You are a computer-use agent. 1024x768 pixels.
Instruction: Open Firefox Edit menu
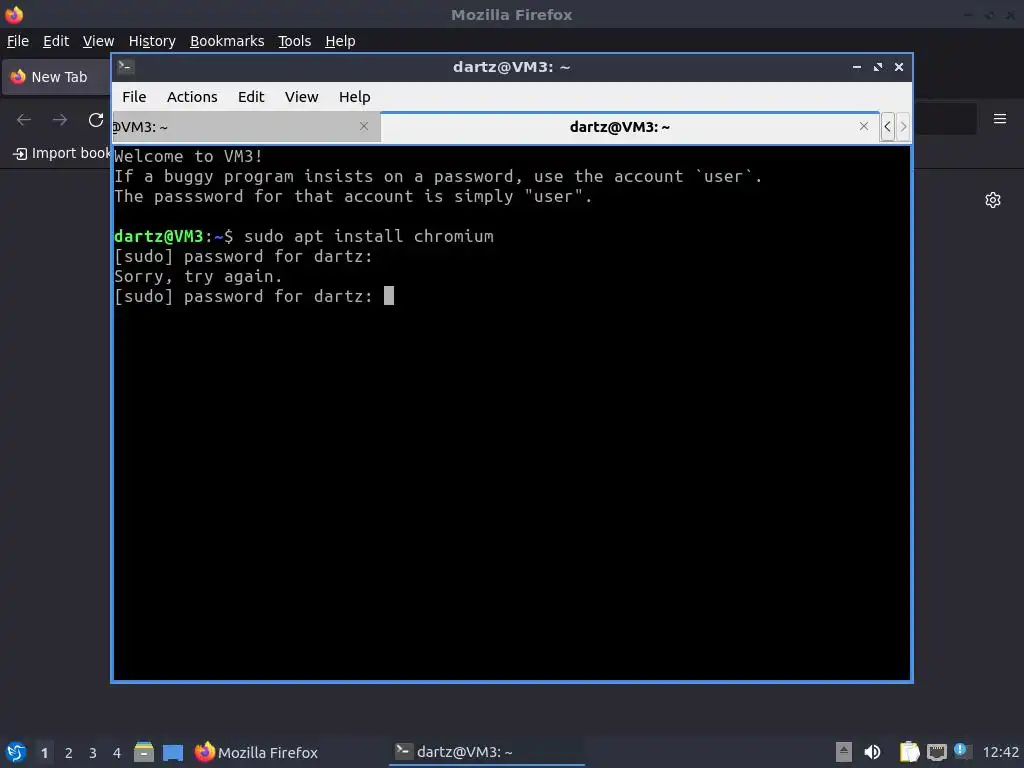click(x=56, y=41)
